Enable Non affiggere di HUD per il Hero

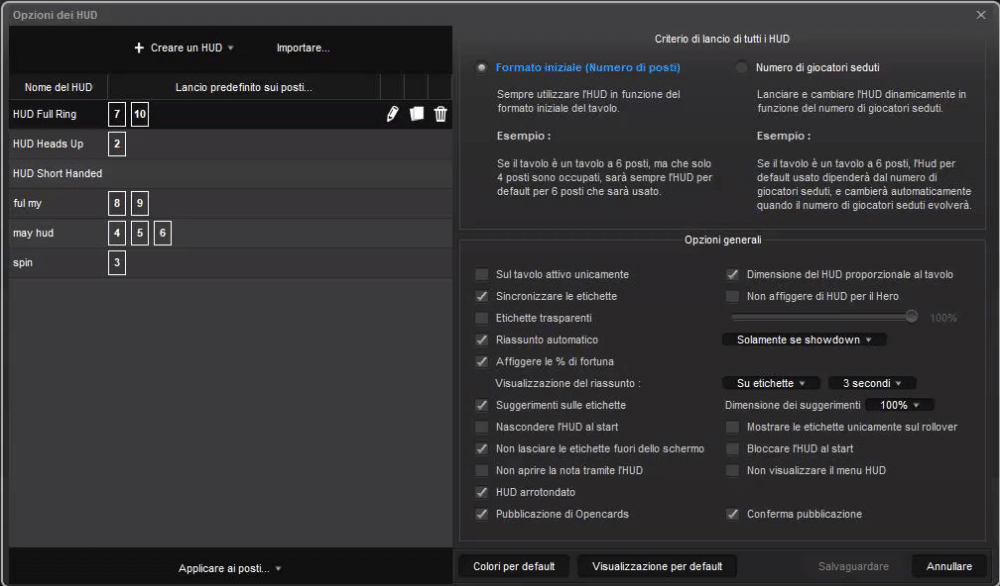point(732,296)
